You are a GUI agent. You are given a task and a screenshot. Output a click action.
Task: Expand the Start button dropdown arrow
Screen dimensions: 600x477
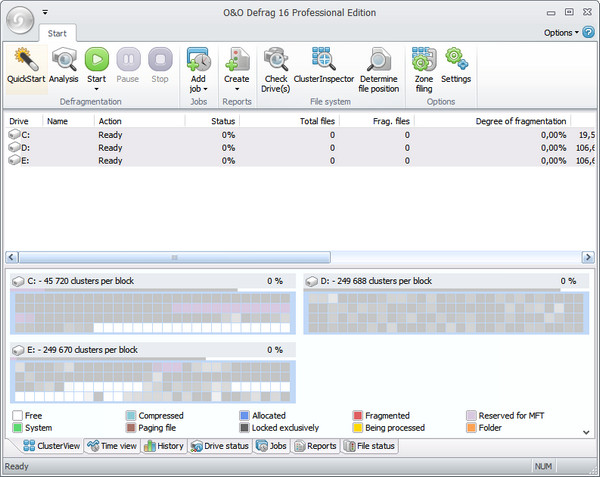point(96,89)
